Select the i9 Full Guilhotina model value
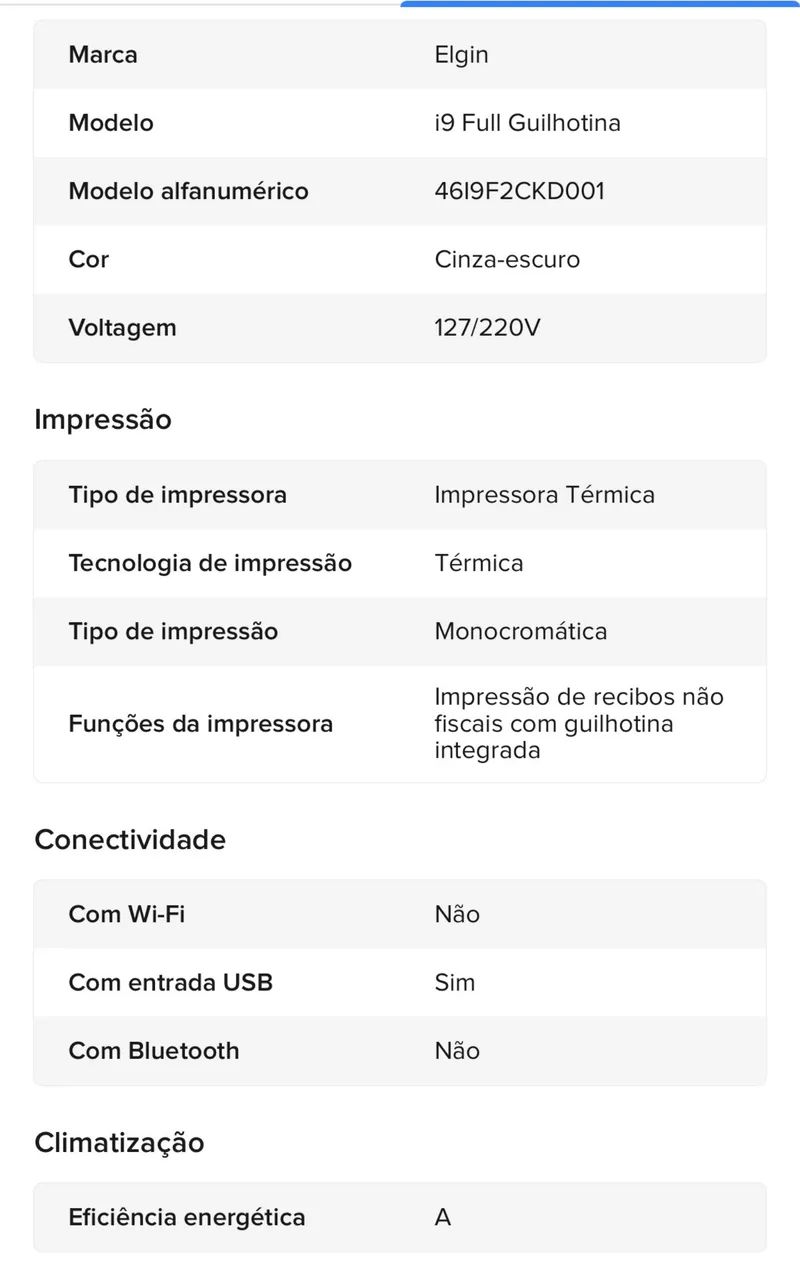This screenshot has height=1280, width=800. click(x=527, y=123)
